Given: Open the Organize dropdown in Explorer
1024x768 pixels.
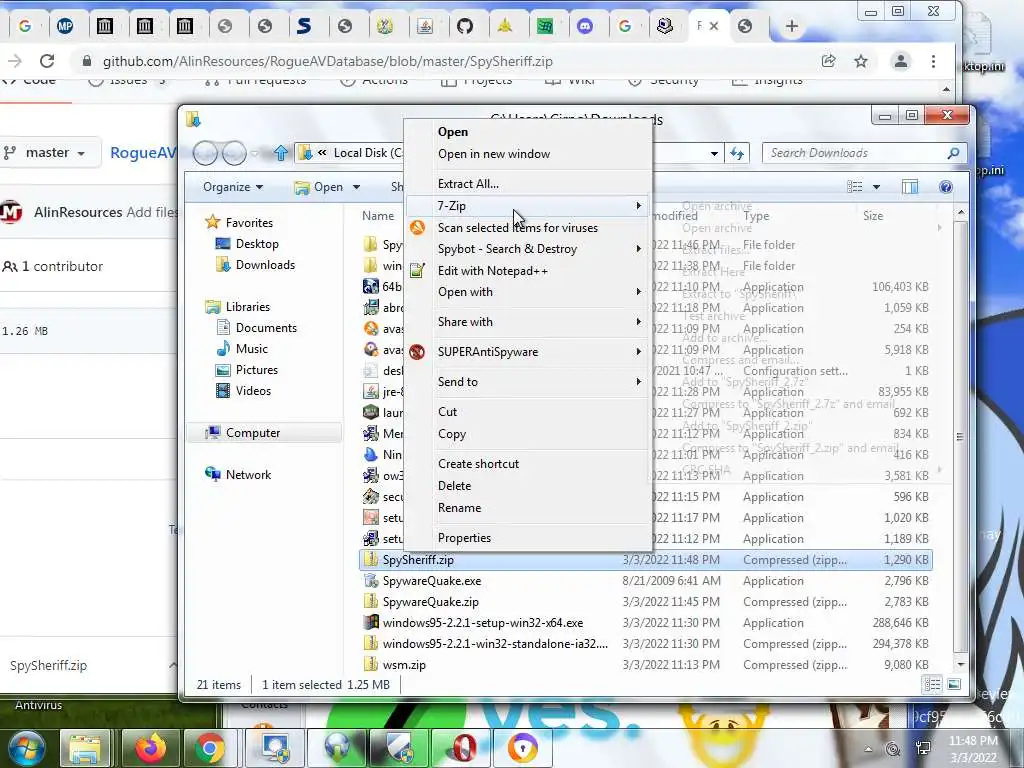Looking at the screenshot, I should [232, 187].
